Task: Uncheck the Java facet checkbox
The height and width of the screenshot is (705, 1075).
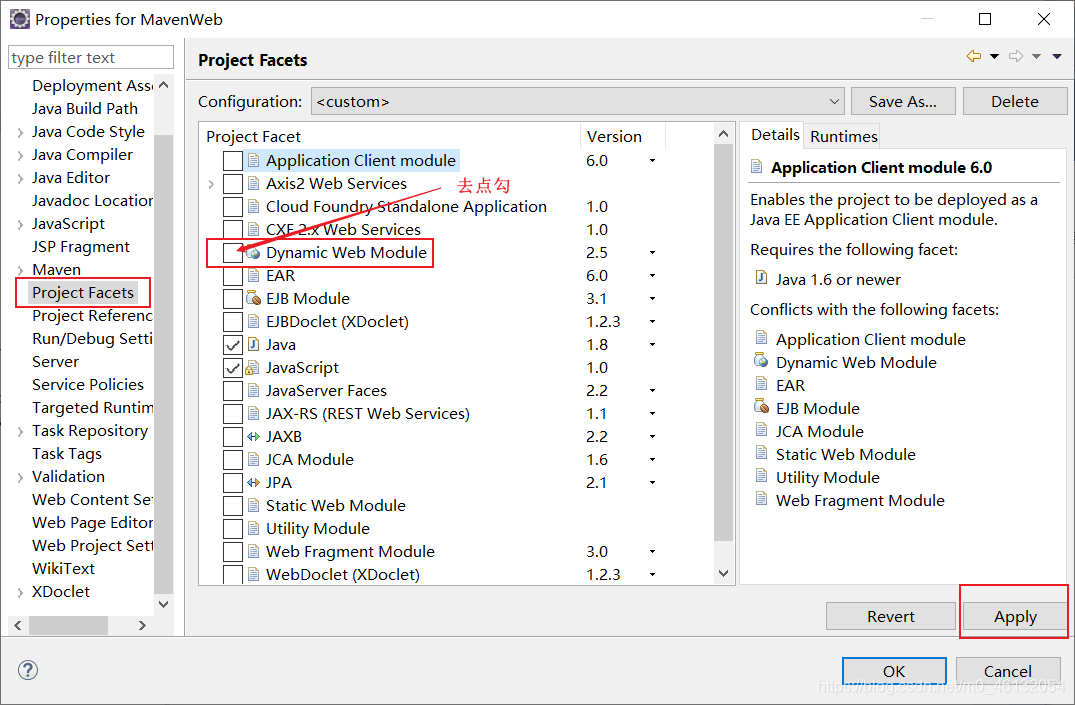Action: [x=232, y=345]
